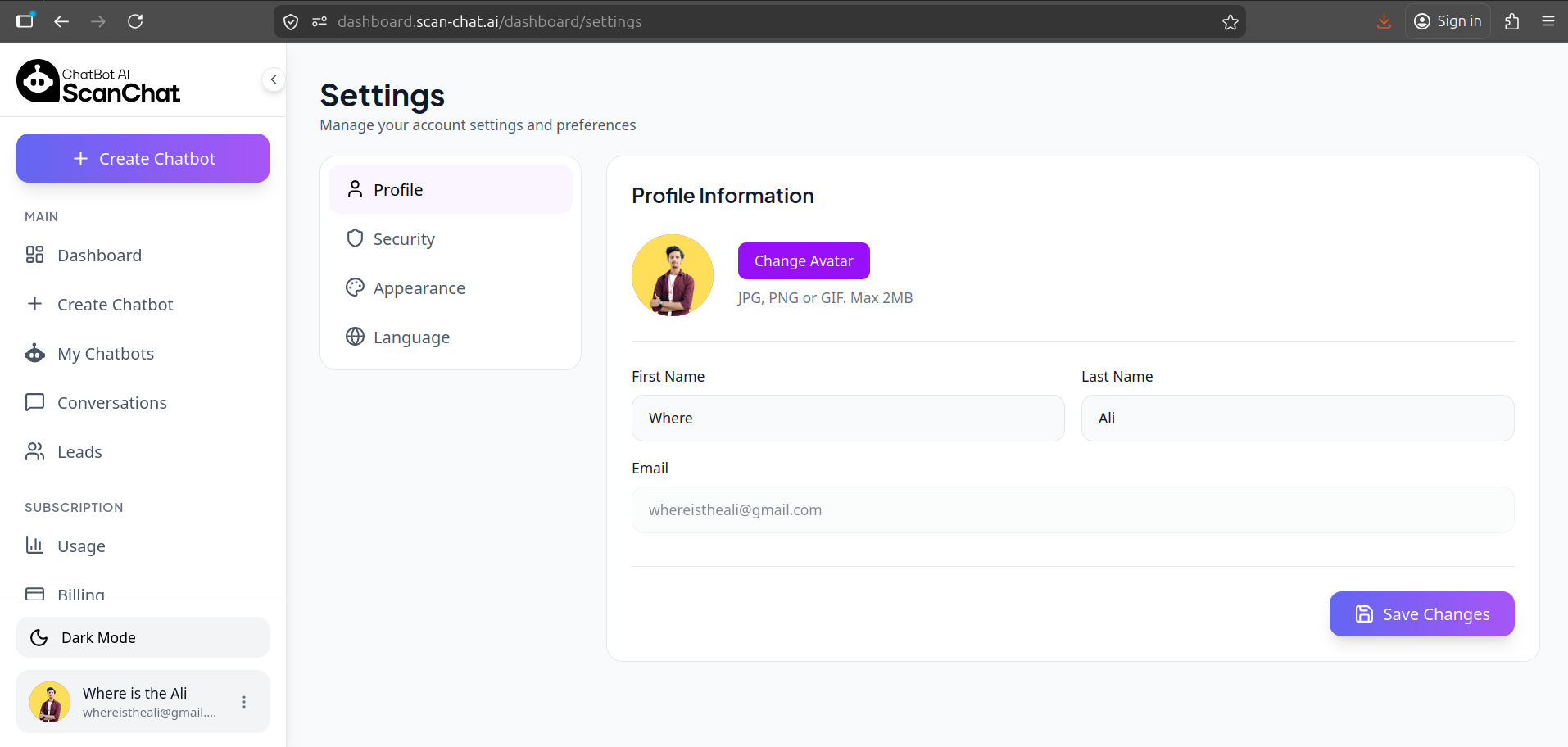Screen dimensions: 1568x747
Task: Click the Appearance palette icon
Action: point(355,287)
